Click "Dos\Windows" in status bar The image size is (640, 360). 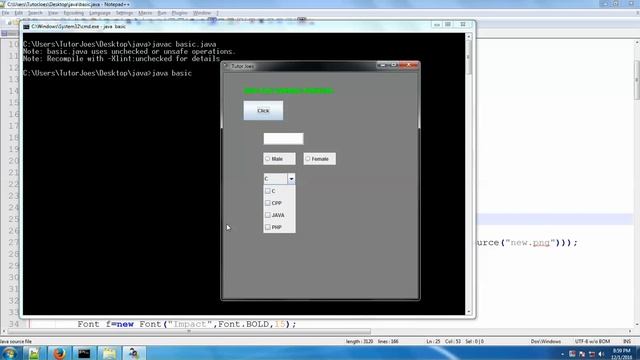coord(546,341)
